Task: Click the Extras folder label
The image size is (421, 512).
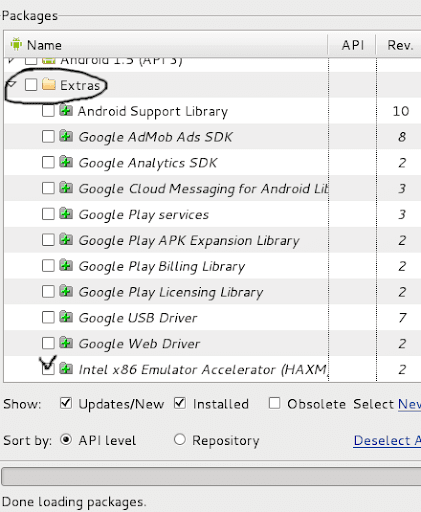Action: tap(80, 85)
